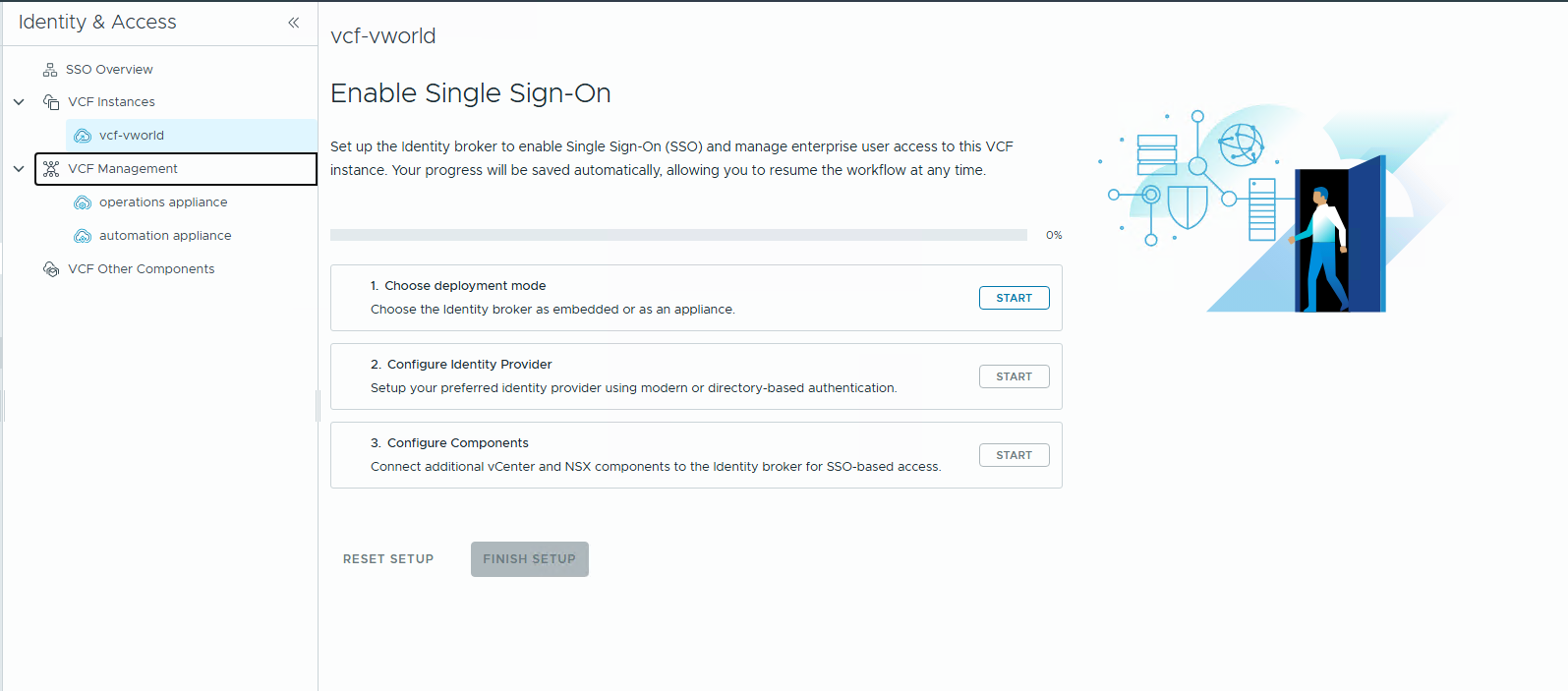Viewport: 1568px width, 691px height.
Task: Click the VCF Instances icon
Action: pos(51,102)
